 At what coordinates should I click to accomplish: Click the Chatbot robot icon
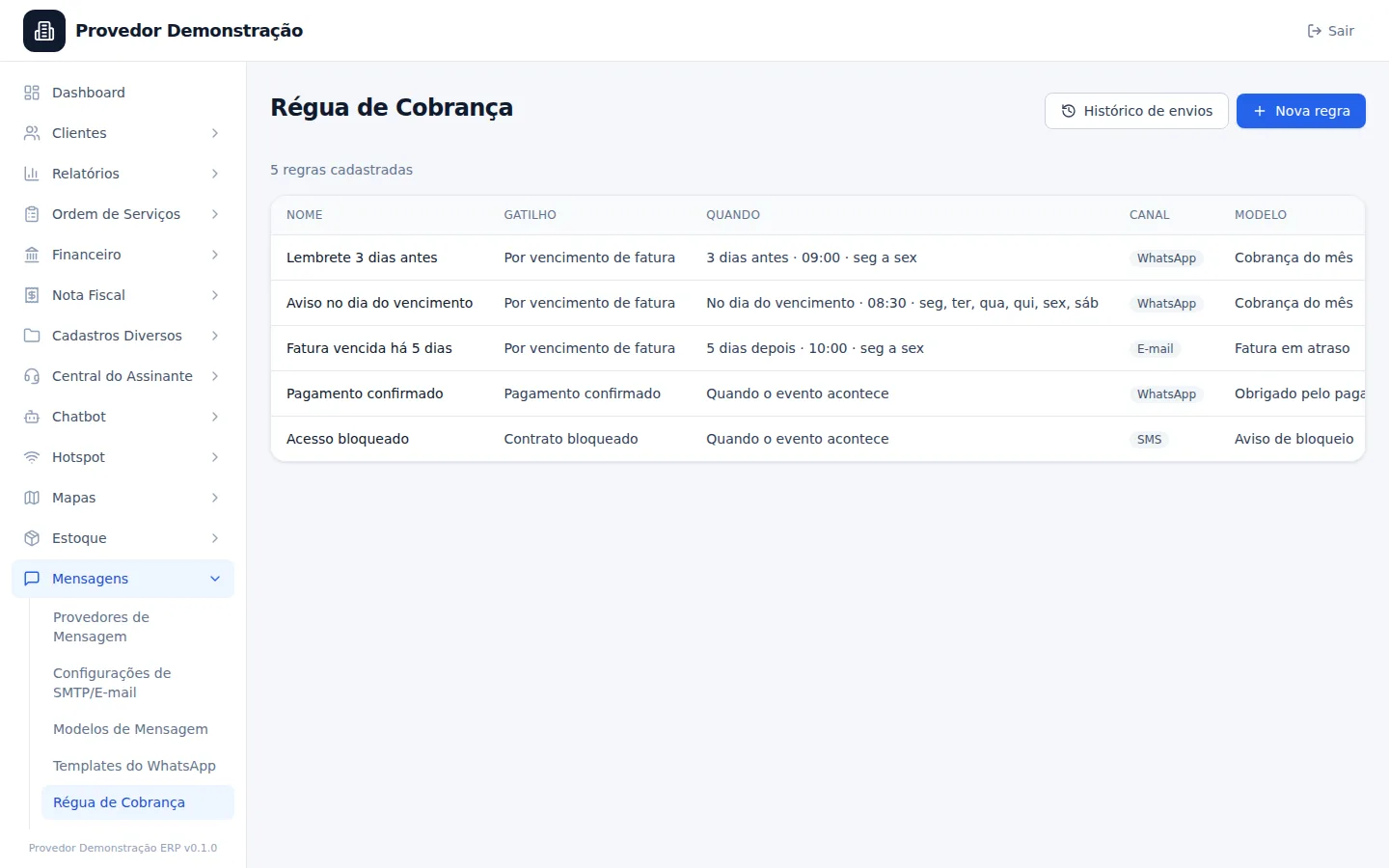[32, 417]
